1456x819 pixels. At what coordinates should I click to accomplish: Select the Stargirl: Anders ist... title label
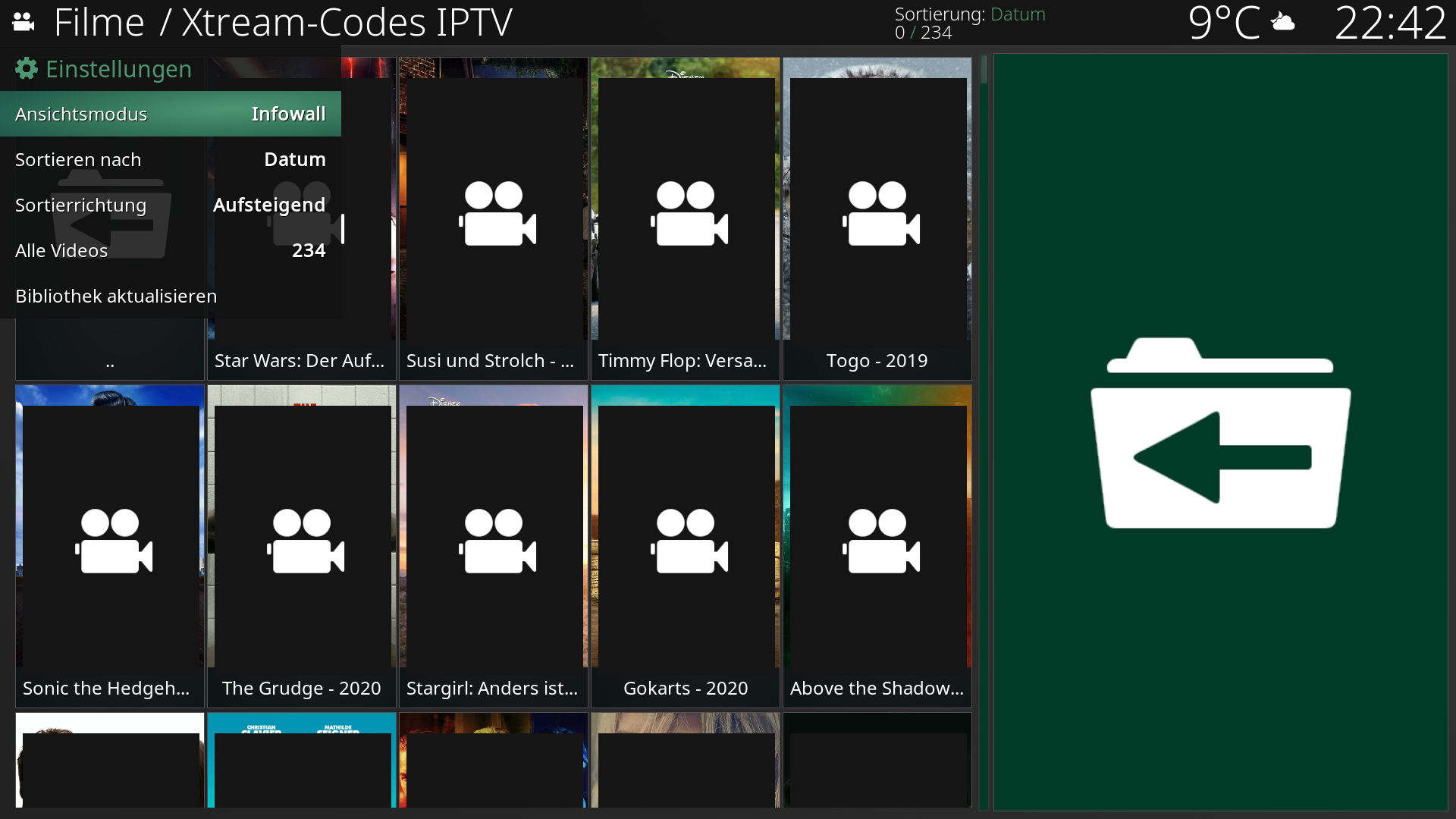click(x=492, y=689)
